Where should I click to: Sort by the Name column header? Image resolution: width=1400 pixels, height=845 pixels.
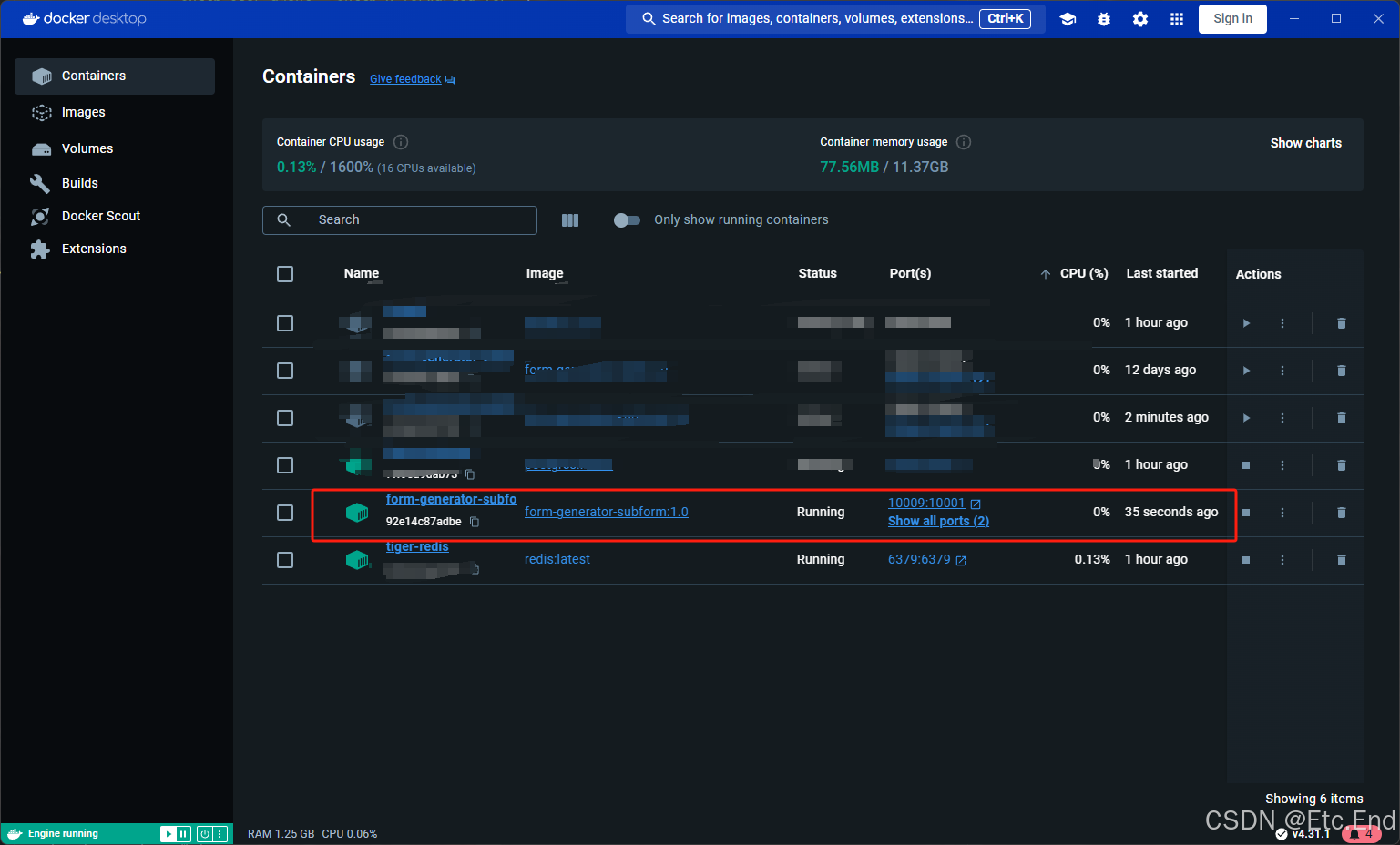click(362, 273)
